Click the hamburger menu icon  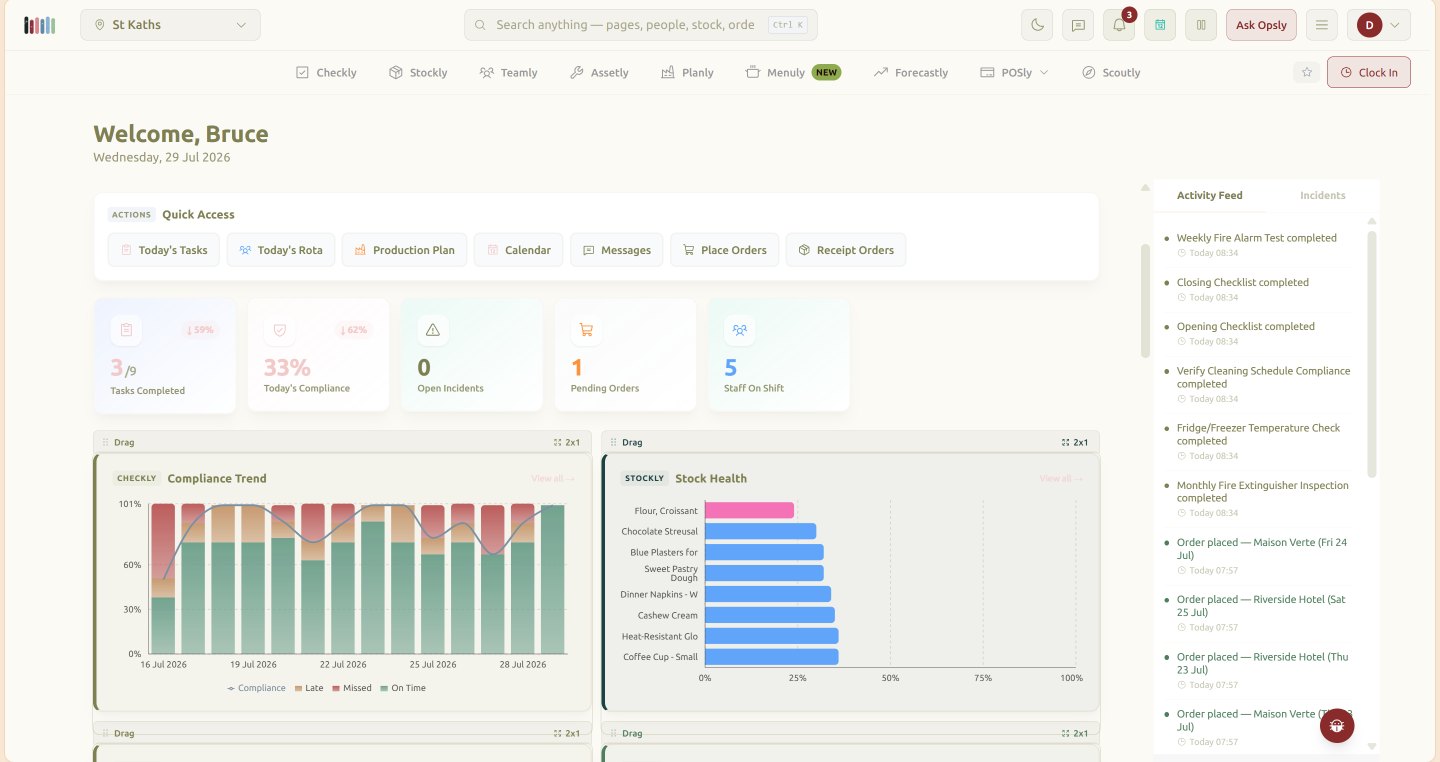point(1322,25)
